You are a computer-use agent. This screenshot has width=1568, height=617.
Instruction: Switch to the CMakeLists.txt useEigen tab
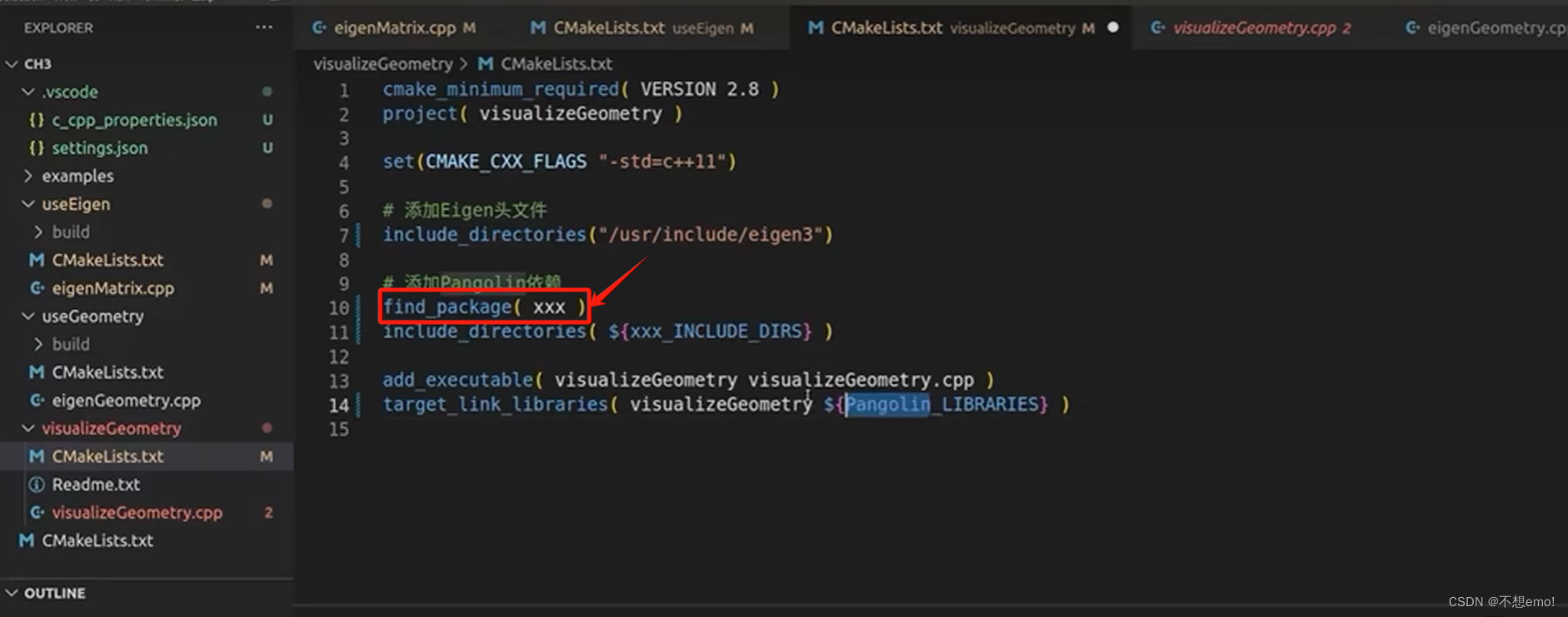[x=642, y=27]
